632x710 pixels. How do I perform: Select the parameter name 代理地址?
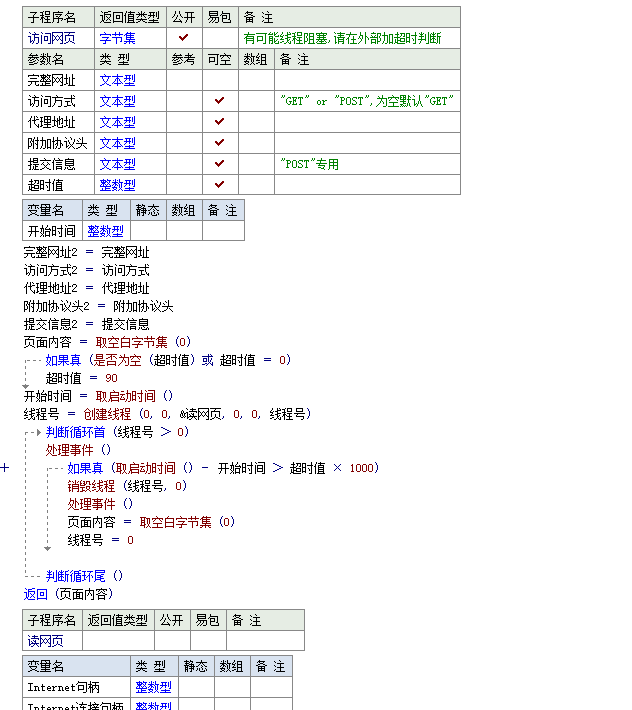point(52,122)
